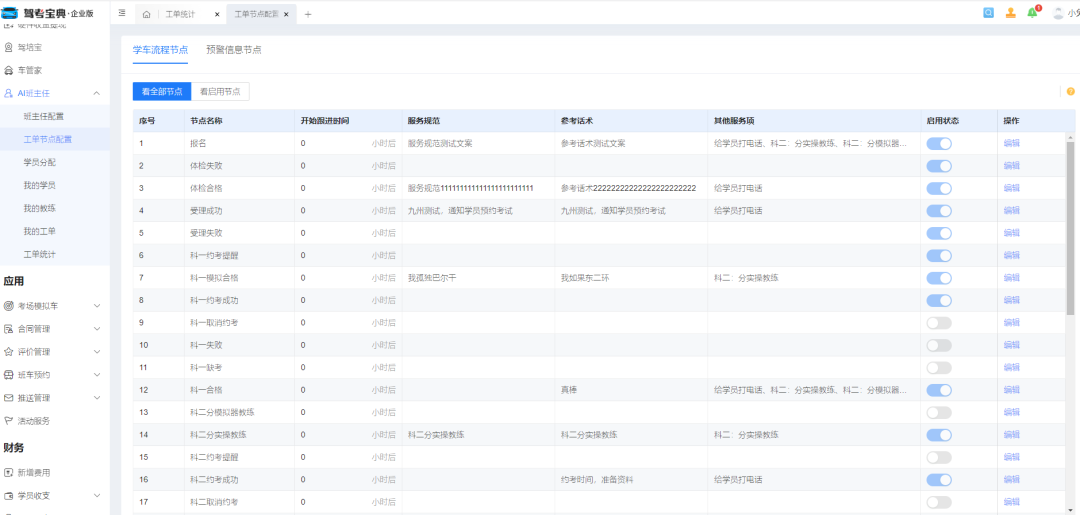Toggle enable switch for 体检失败 row

pos(939,166)
